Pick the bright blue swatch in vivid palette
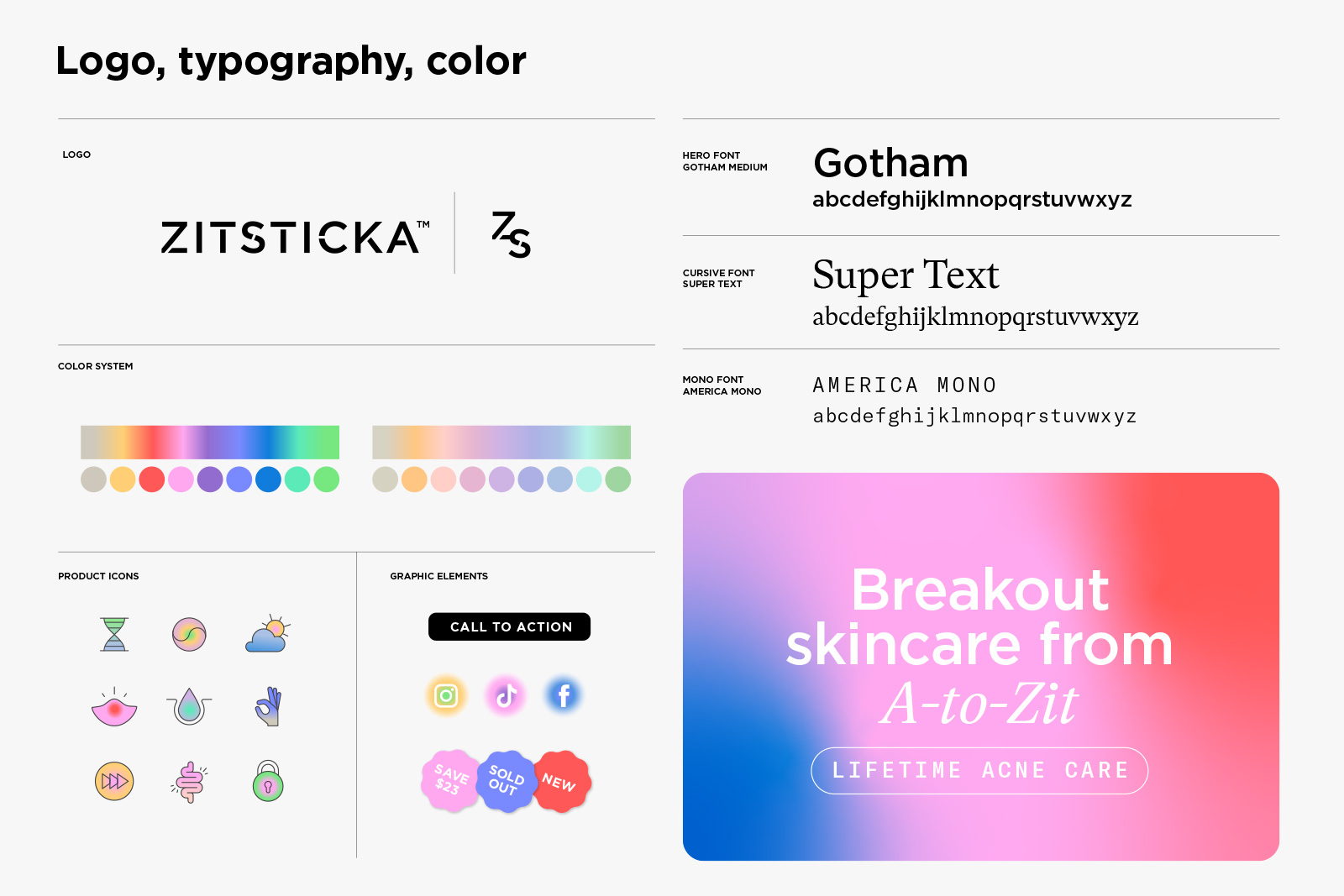This screenshot has height=896, width=1344. (x=268, y=479)
